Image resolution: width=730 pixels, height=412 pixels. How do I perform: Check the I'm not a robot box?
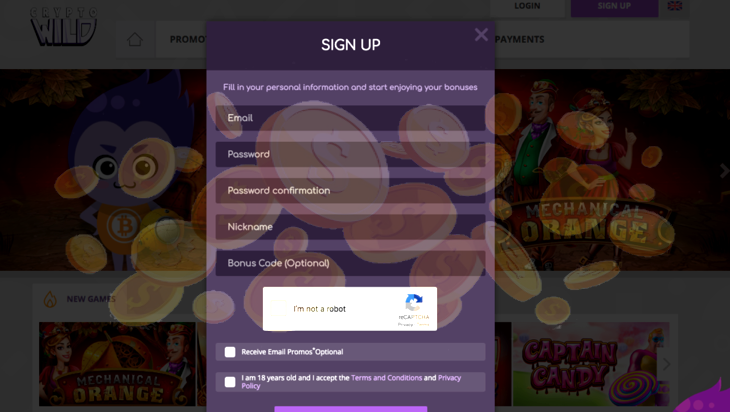click(279, 309)
